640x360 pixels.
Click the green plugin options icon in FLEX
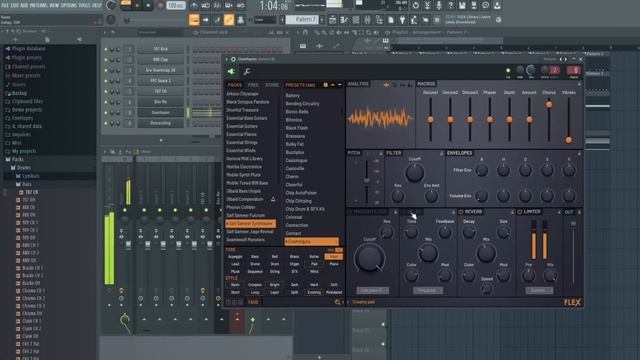231,72
